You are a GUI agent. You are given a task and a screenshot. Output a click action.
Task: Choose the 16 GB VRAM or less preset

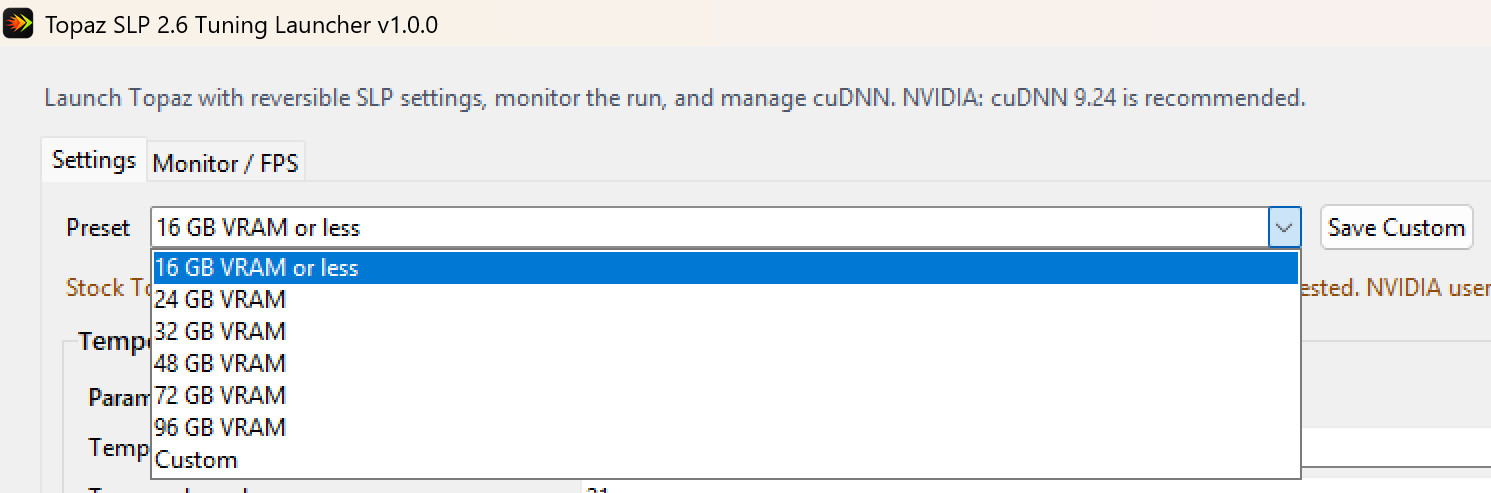(x=725, y=268)
